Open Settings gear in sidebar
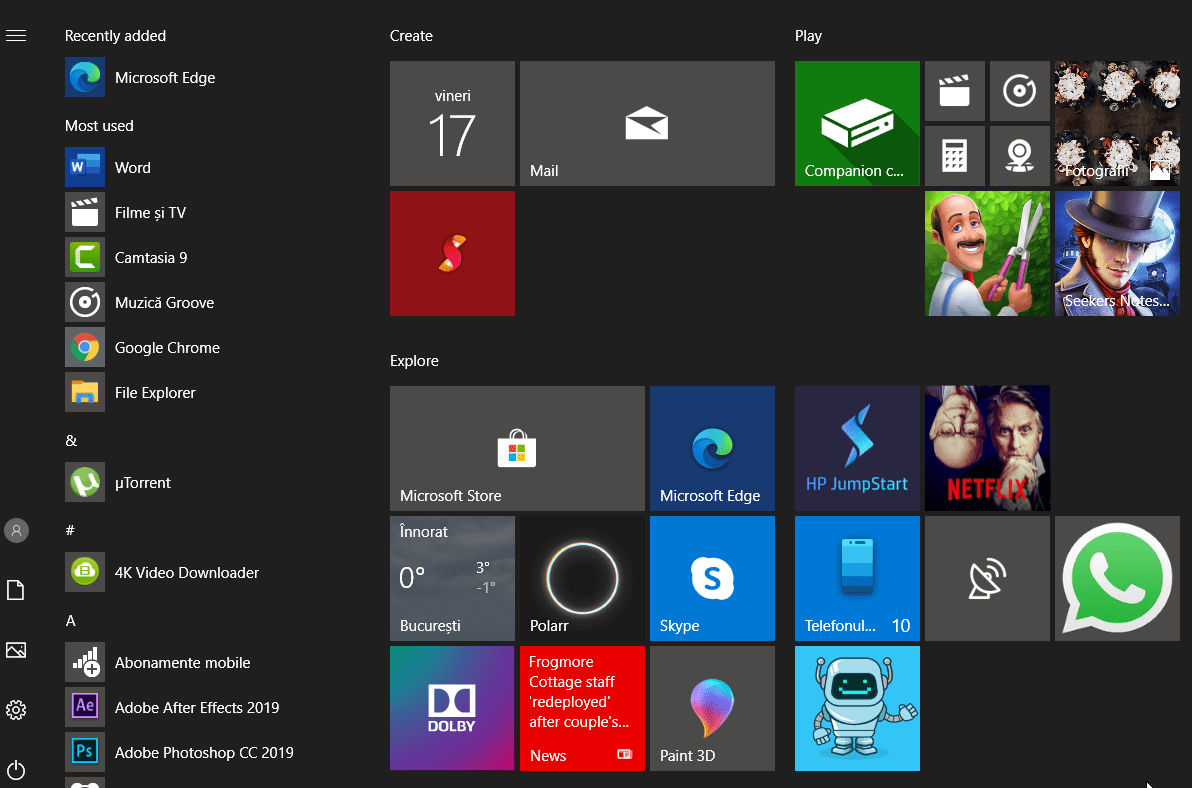 click(x=16, y=710)
